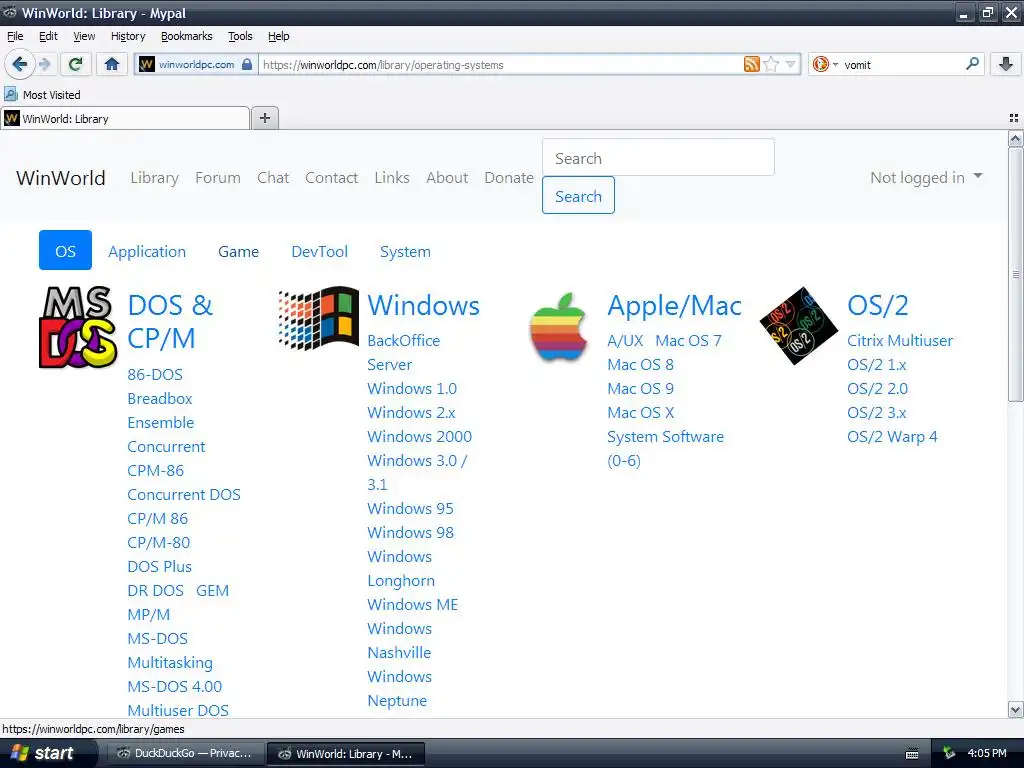The height and width of the screenshot is (768, 1024).
Task: Go to the browser Home page icon
Action: 112,64
